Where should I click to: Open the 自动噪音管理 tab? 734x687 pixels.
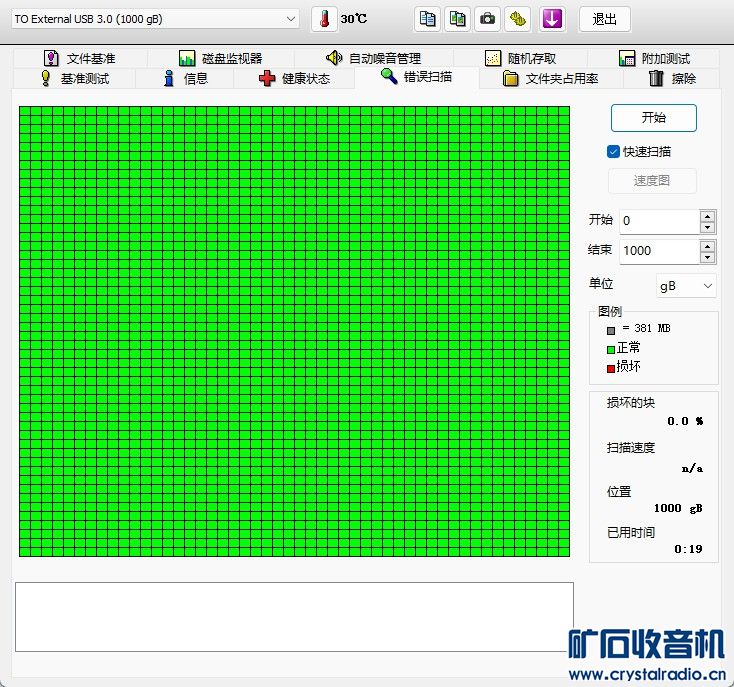(x=374, y=58)
